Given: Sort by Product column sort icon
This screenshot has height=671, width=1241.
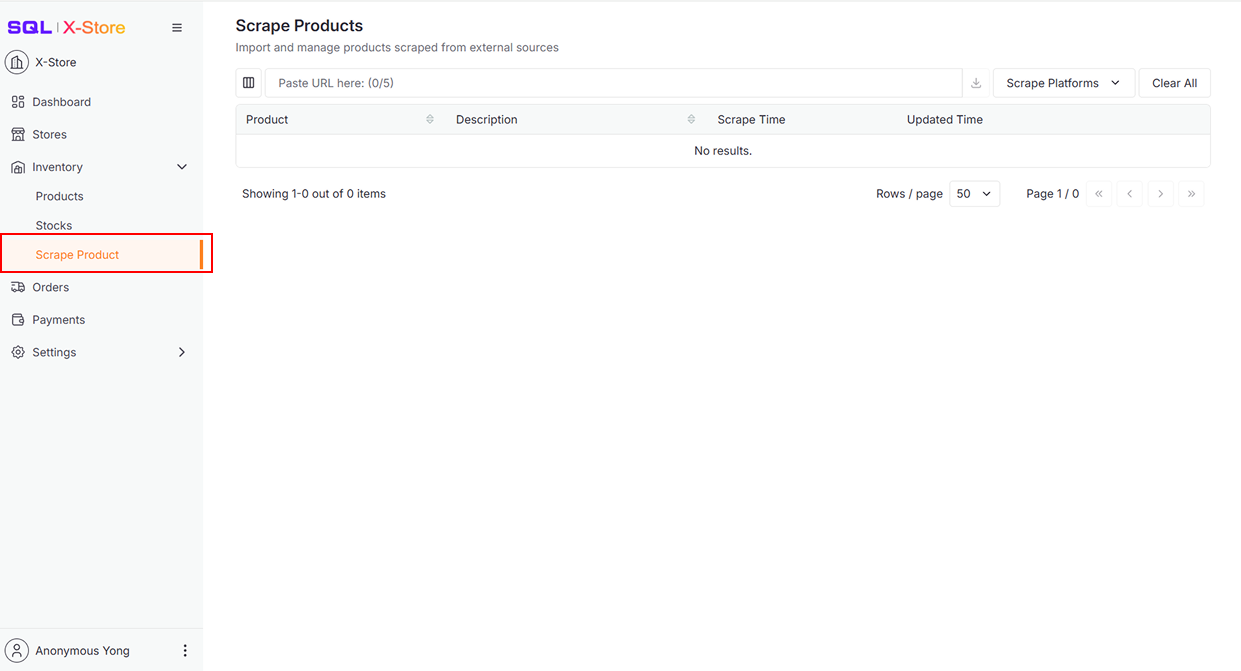Looking at the screenshot, I should 430,120.
